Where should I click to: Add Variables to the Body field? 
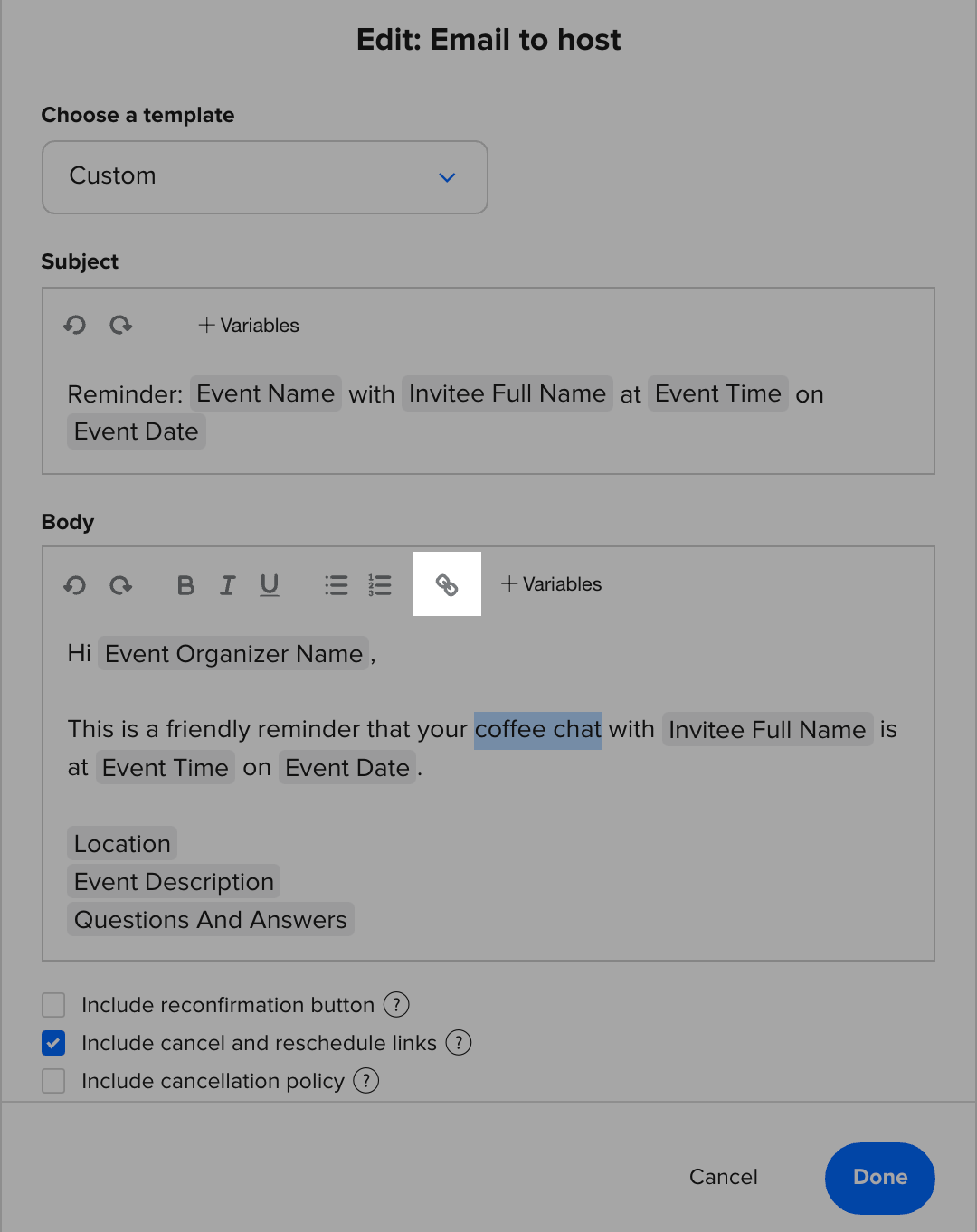click(x=551, y=584)
